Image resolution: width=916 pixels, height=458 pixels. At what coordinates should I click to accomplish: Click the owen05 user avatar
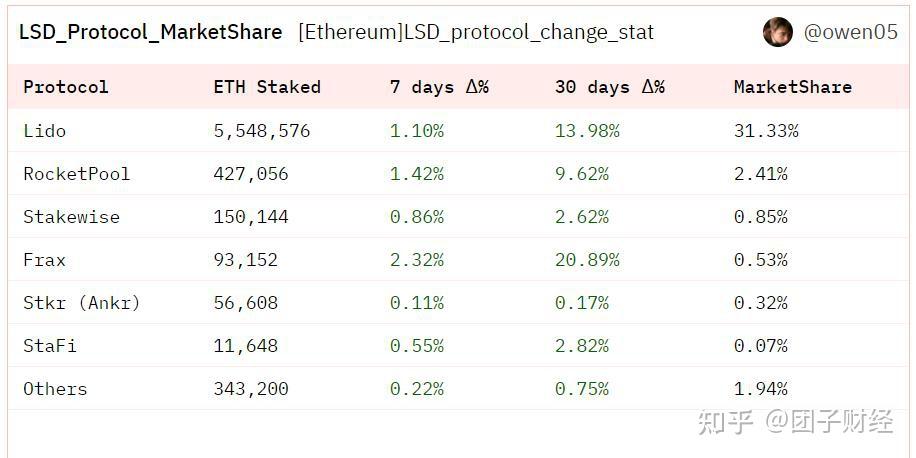777,32
